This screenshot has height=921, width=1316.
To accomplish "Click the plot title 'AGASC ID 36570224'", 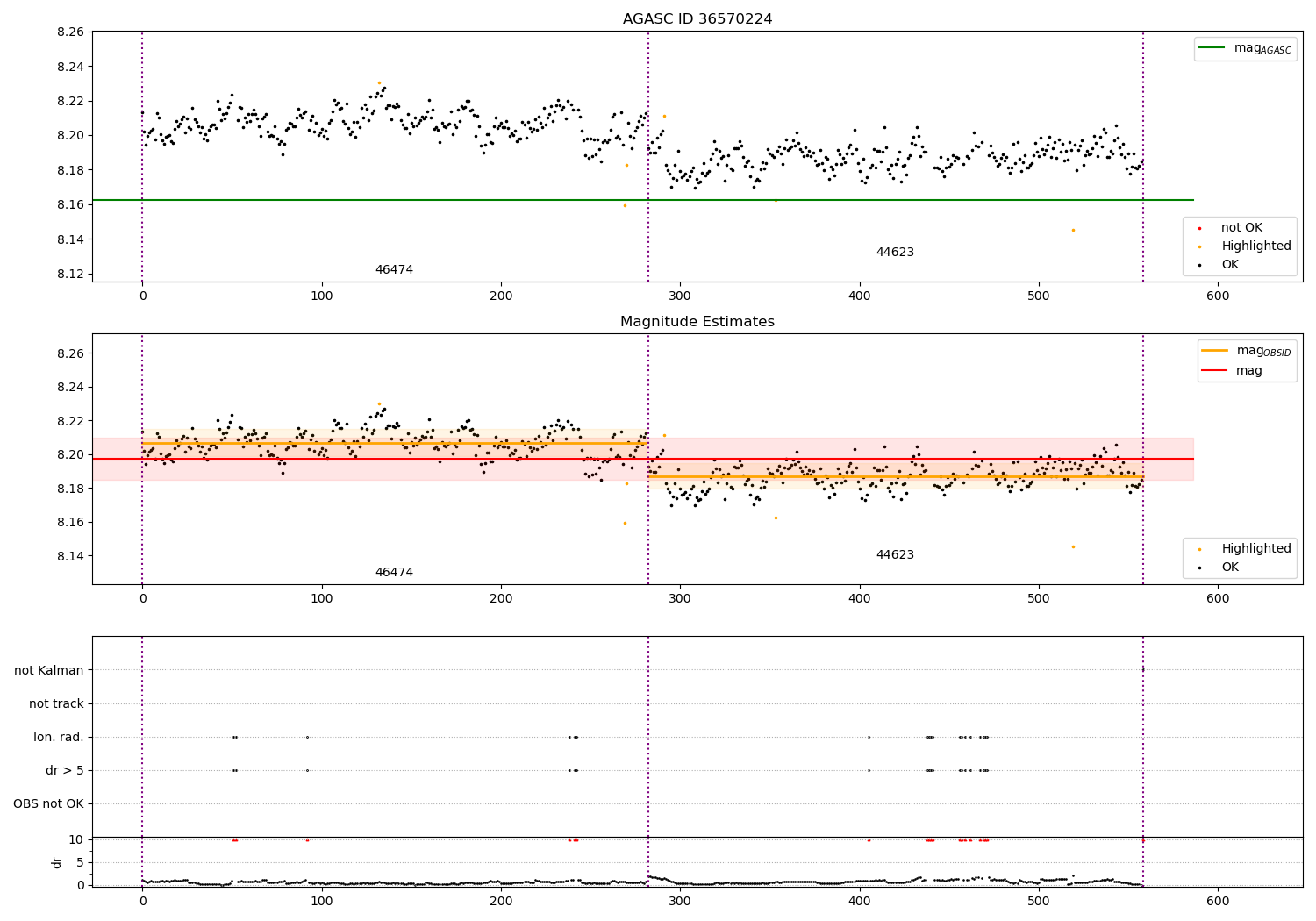I will [x=697, y=18].
